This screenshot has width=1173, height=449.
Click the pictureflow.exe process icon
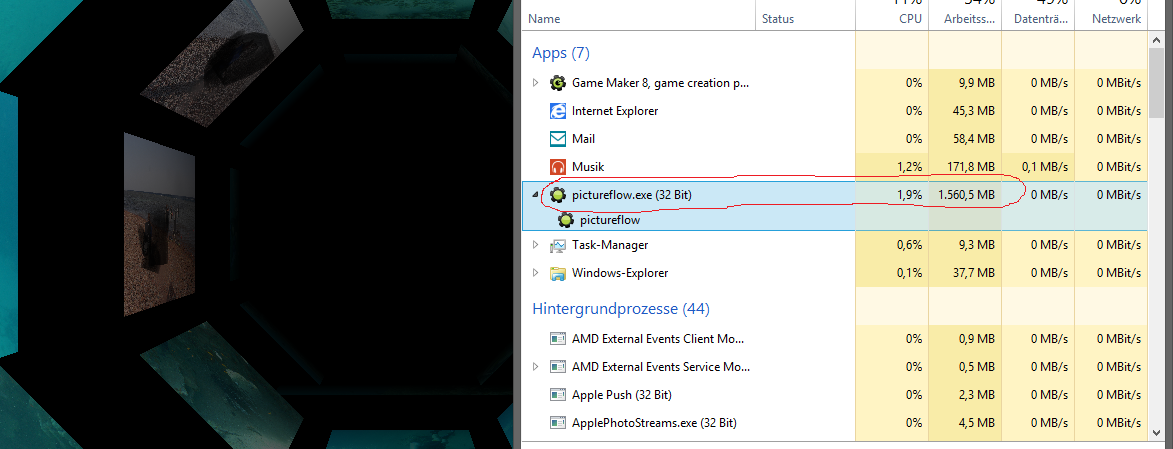(558, 195)
